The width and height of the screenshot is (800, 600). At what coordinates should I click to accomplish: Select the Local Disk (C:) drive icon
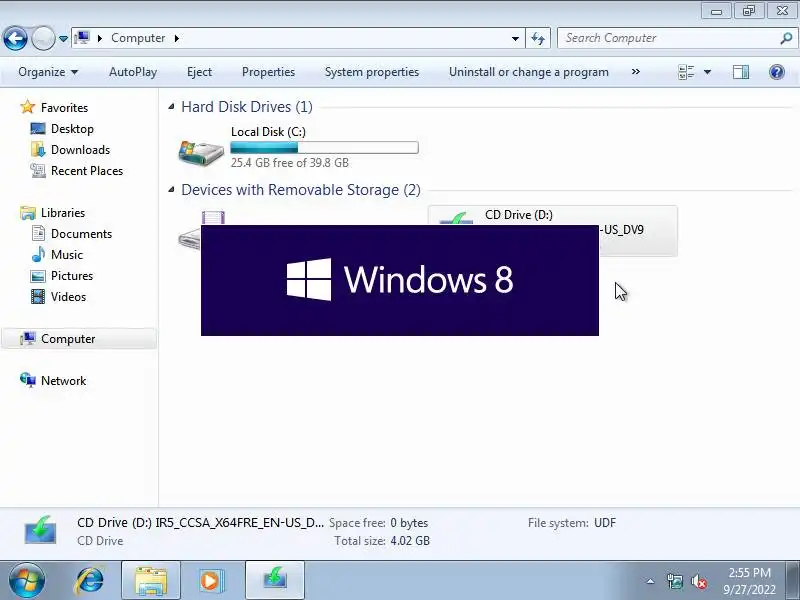click(x=201, y=152)
